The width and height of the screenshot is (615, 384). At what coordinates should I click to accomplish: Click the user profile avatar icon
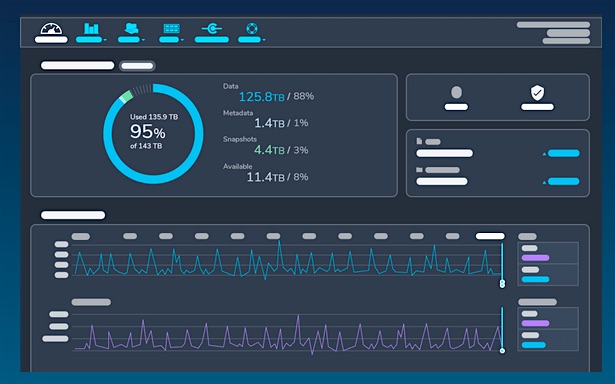(456, 93)
